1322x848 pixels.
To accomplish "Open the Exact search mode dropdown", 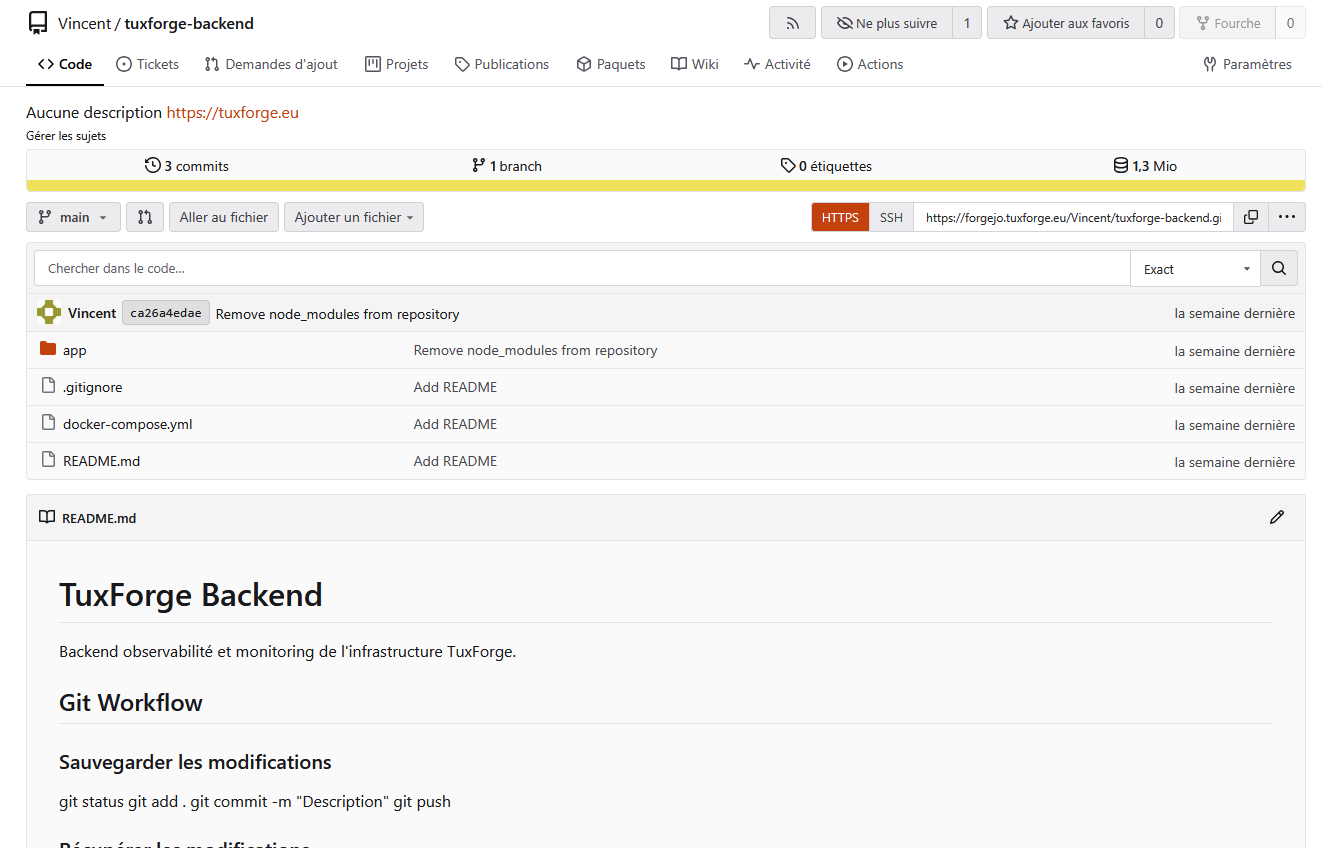I will pyautogui.click(x=1196, y=268).
